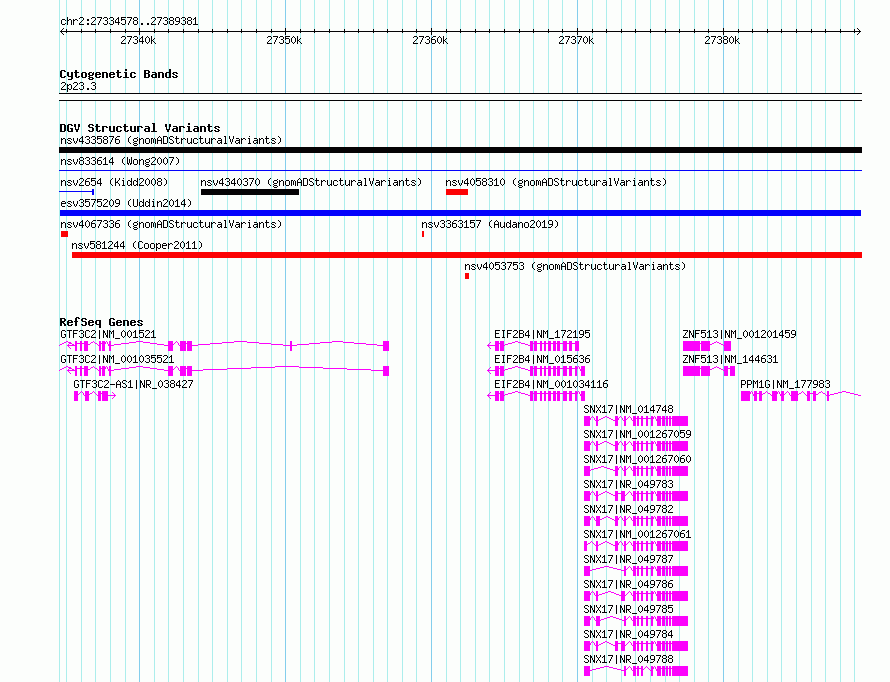Open GTF3C2|NM_001521 transcript
The height and width of the screenshot is (682, 890).
click(x=108, y=334)
